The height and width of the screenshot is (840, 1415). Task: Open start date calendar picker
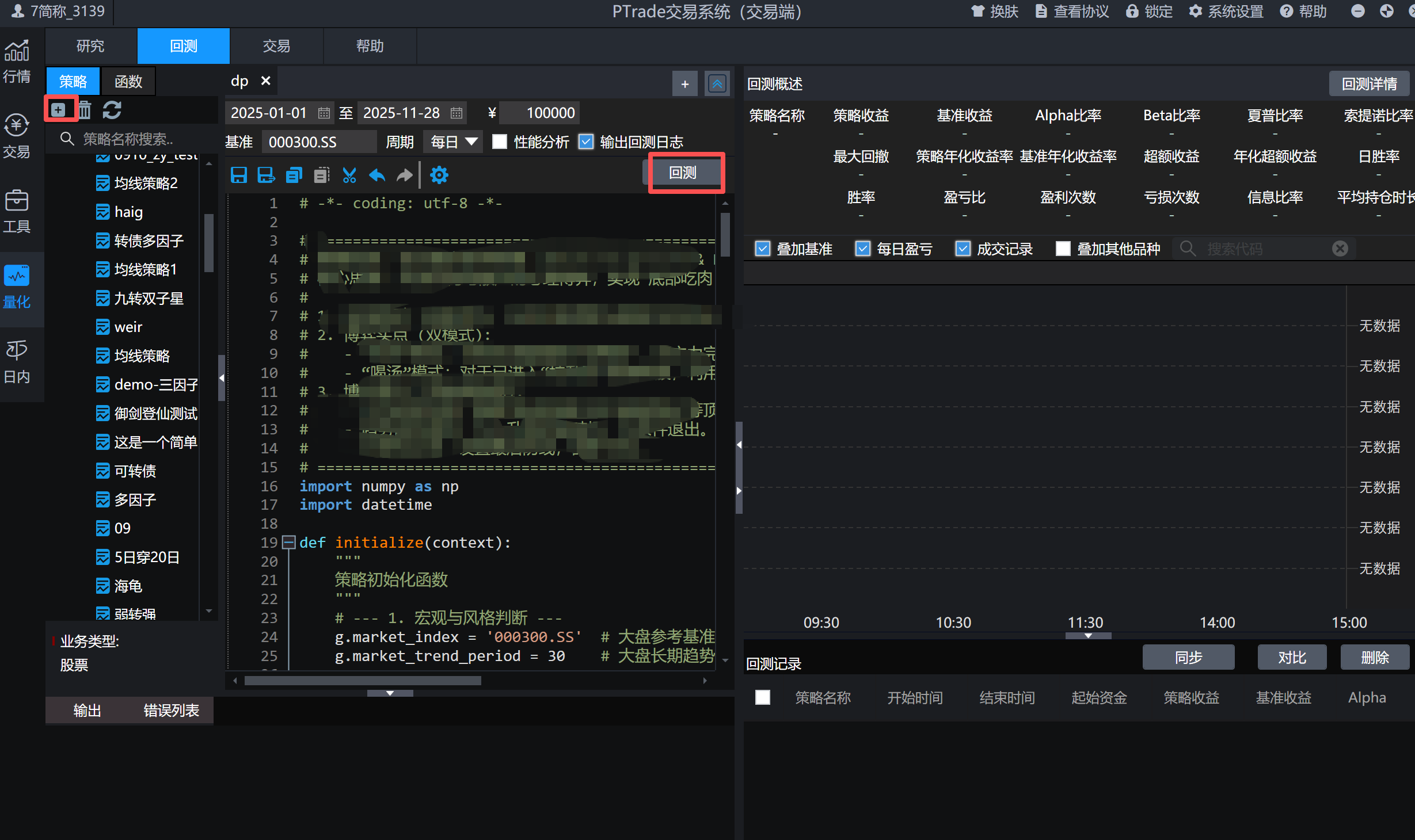(324, 113)
